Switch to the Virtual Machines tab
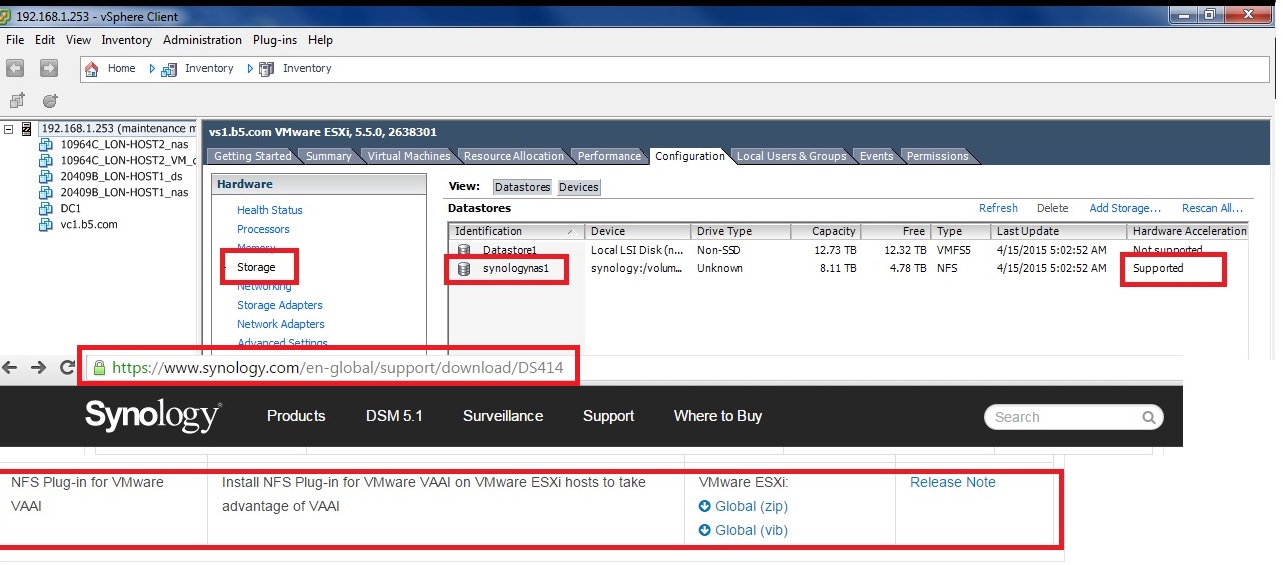 (x=408, y=156)
